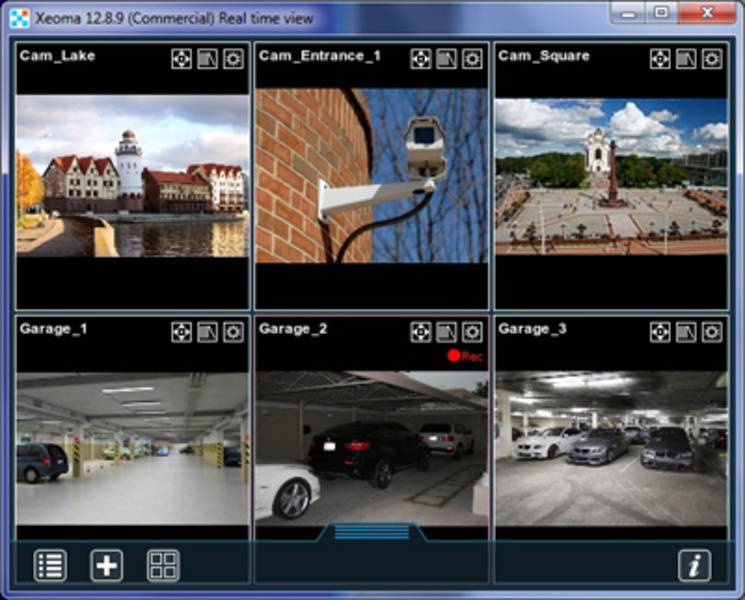Open archive viewer icon for Cam_Entrance_1
The height and width of the screenshot is (600, 745).
447,59
